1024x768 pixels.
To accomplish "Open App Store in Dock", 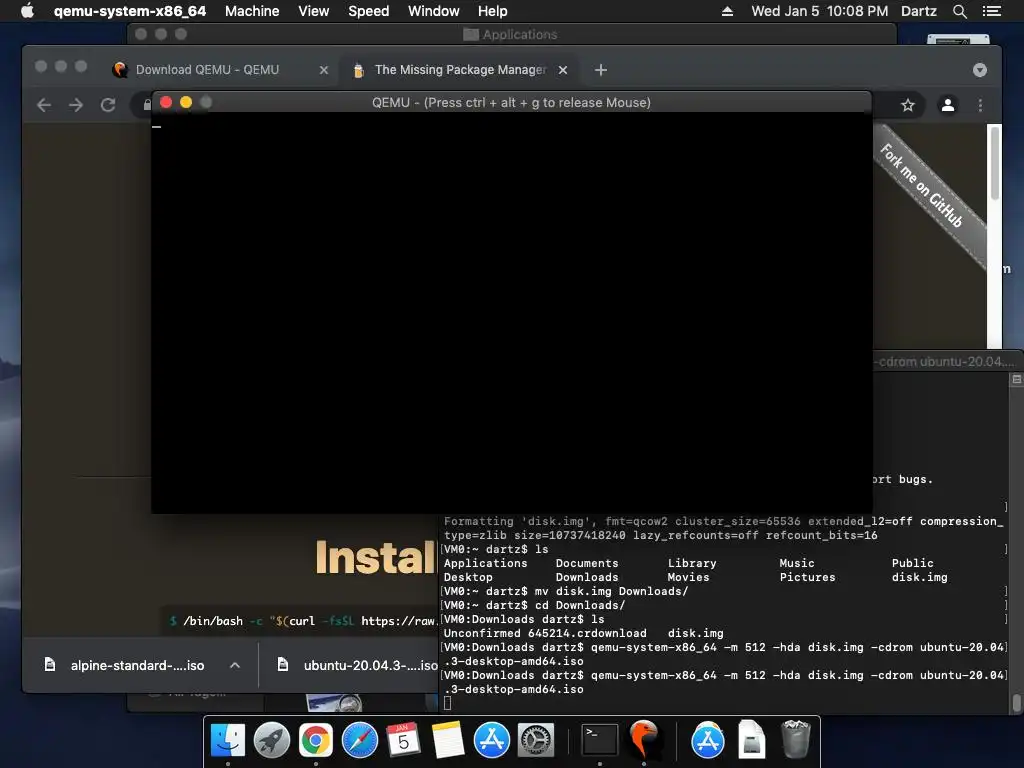I will click(x=492, y=740).
